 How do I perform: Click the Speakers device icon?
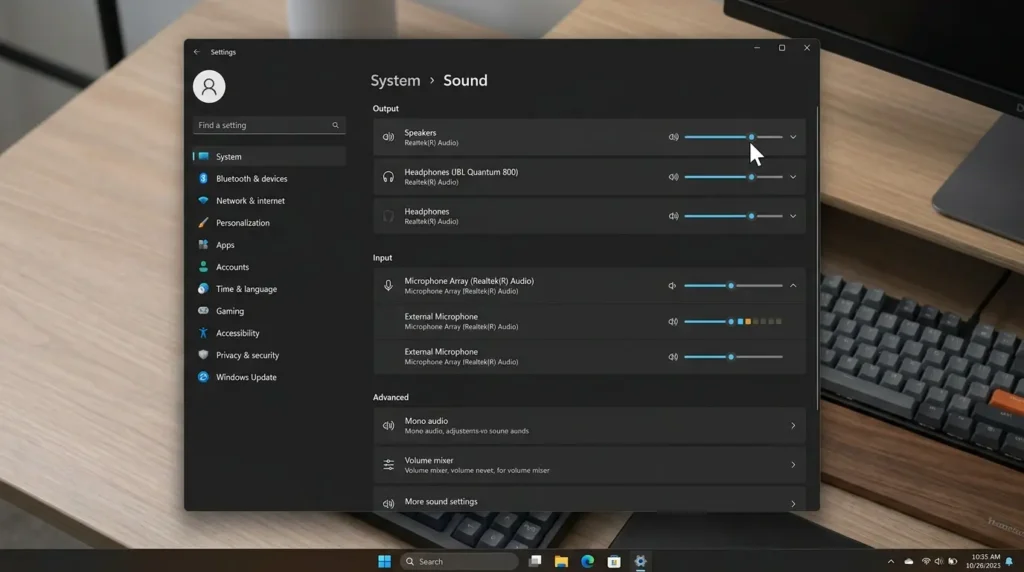[389, 137]
